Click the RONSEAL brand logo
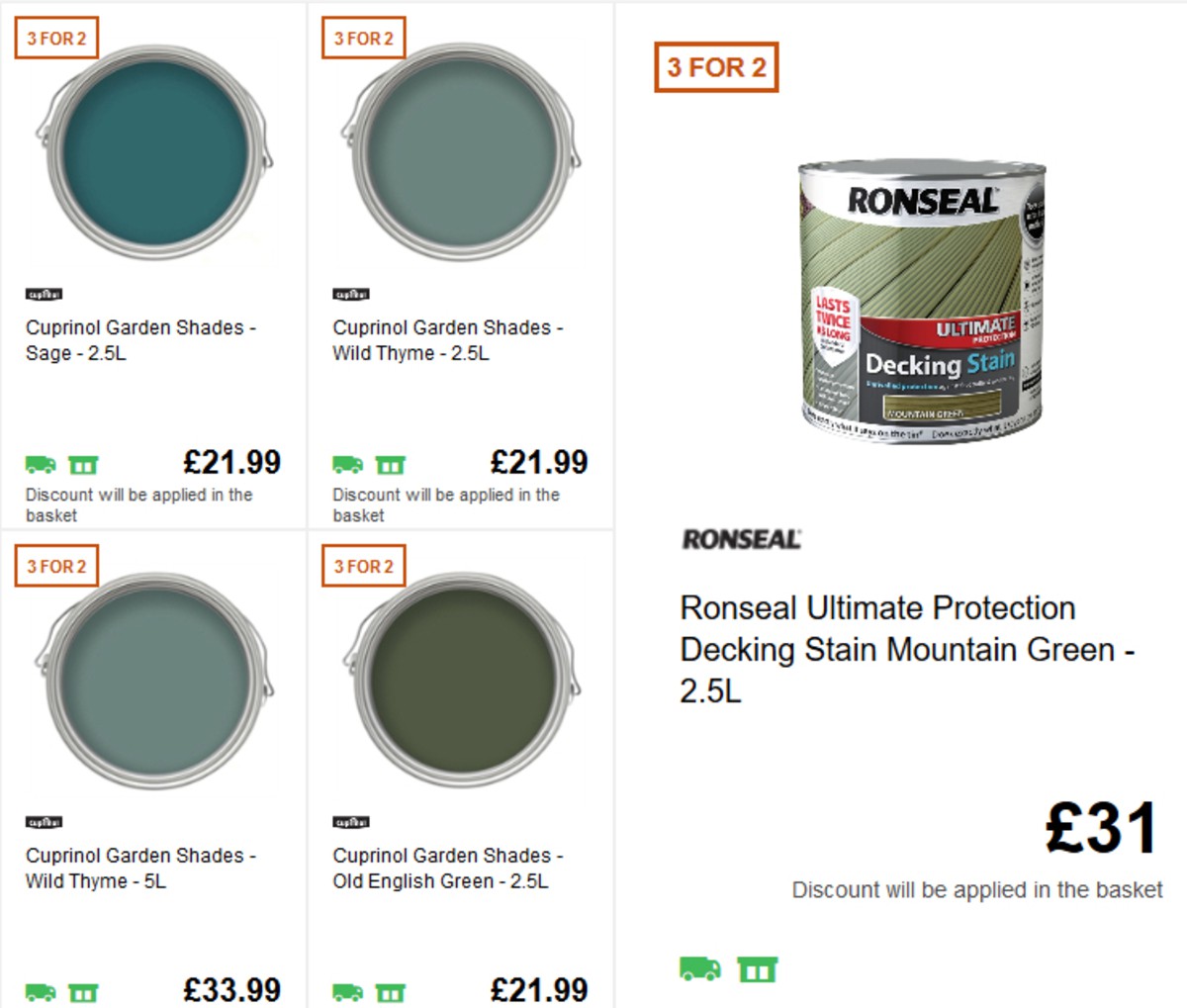Image resolution: width=1187 pixels, height=1008 pixels. tap(740, 540)
